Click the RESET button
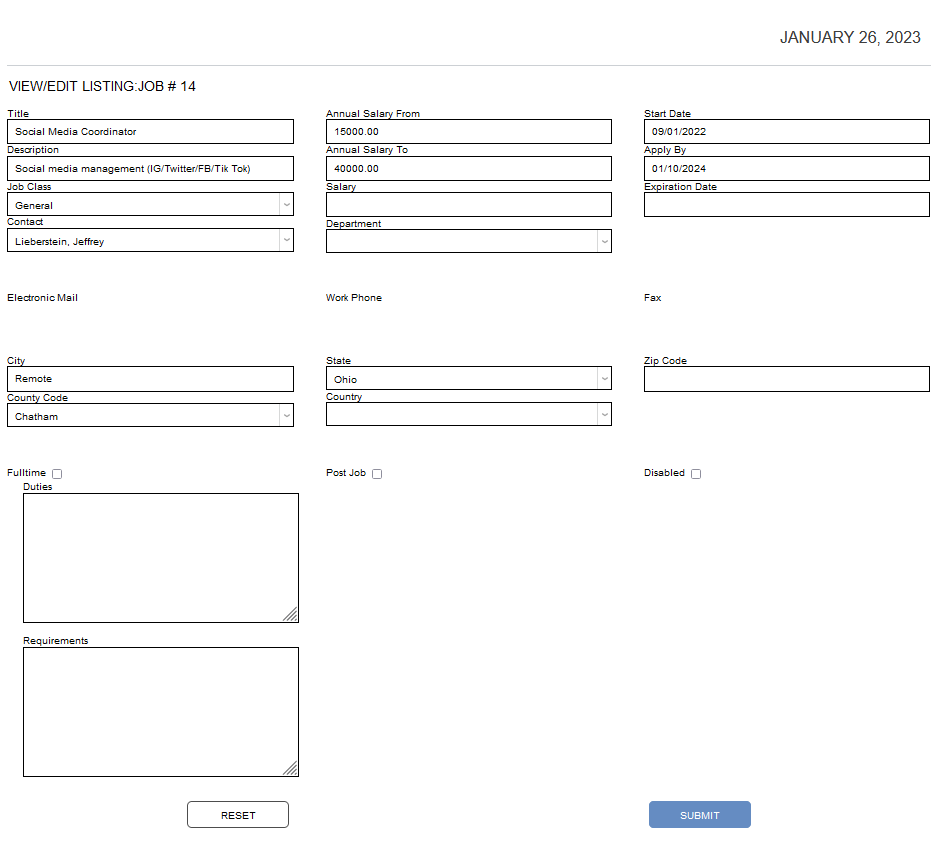The image size is (936, 845). click(x=238, y=815)
